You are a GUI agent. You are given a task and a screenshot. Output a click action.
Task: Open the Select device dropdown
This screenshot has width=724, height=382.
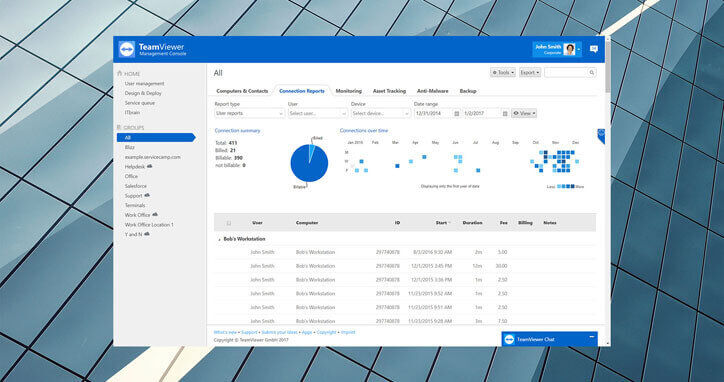pyautogui.click(x=380, y=113)
